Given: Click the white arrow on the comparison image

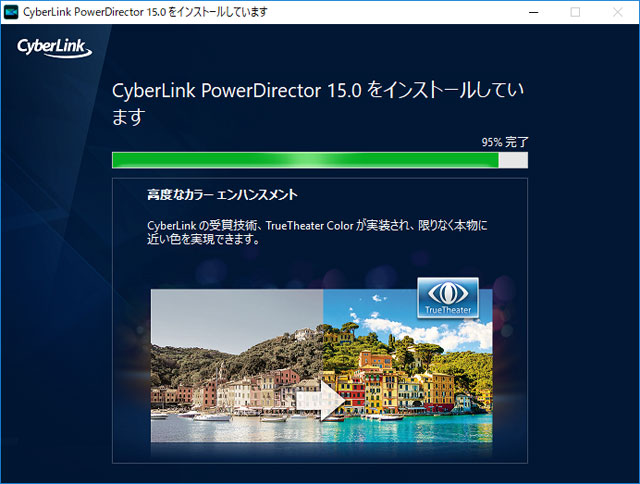Looking at the screenshot, I should pos(320,401).
